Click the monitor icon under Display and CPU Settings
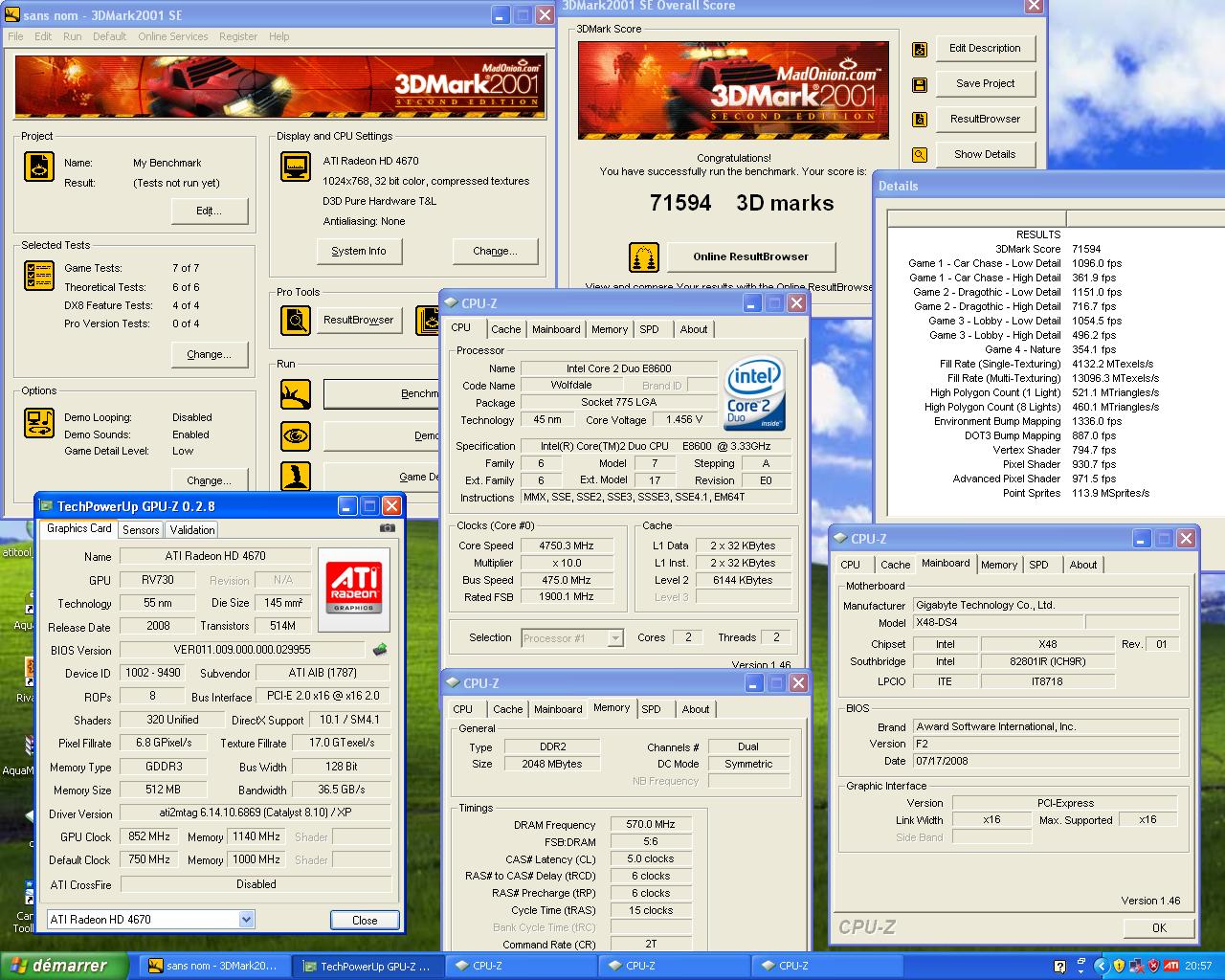This screenshot has height=980, width=1225. 296,167
